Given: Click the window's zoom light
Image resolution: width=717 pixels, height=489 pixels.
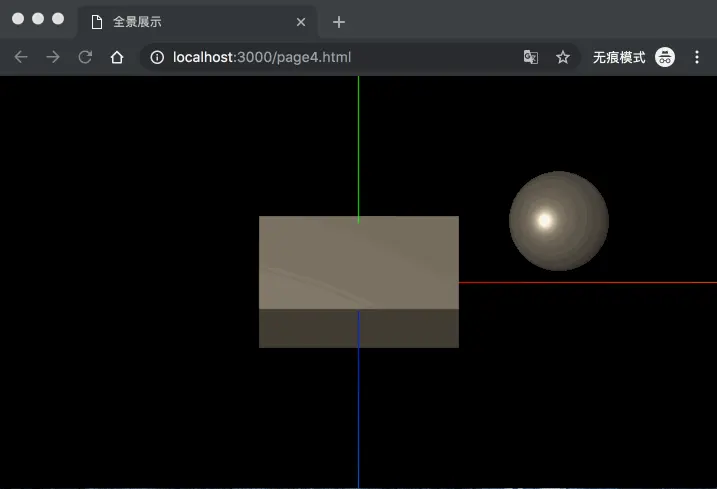Looking at the screenshot, I should (58, 19).
